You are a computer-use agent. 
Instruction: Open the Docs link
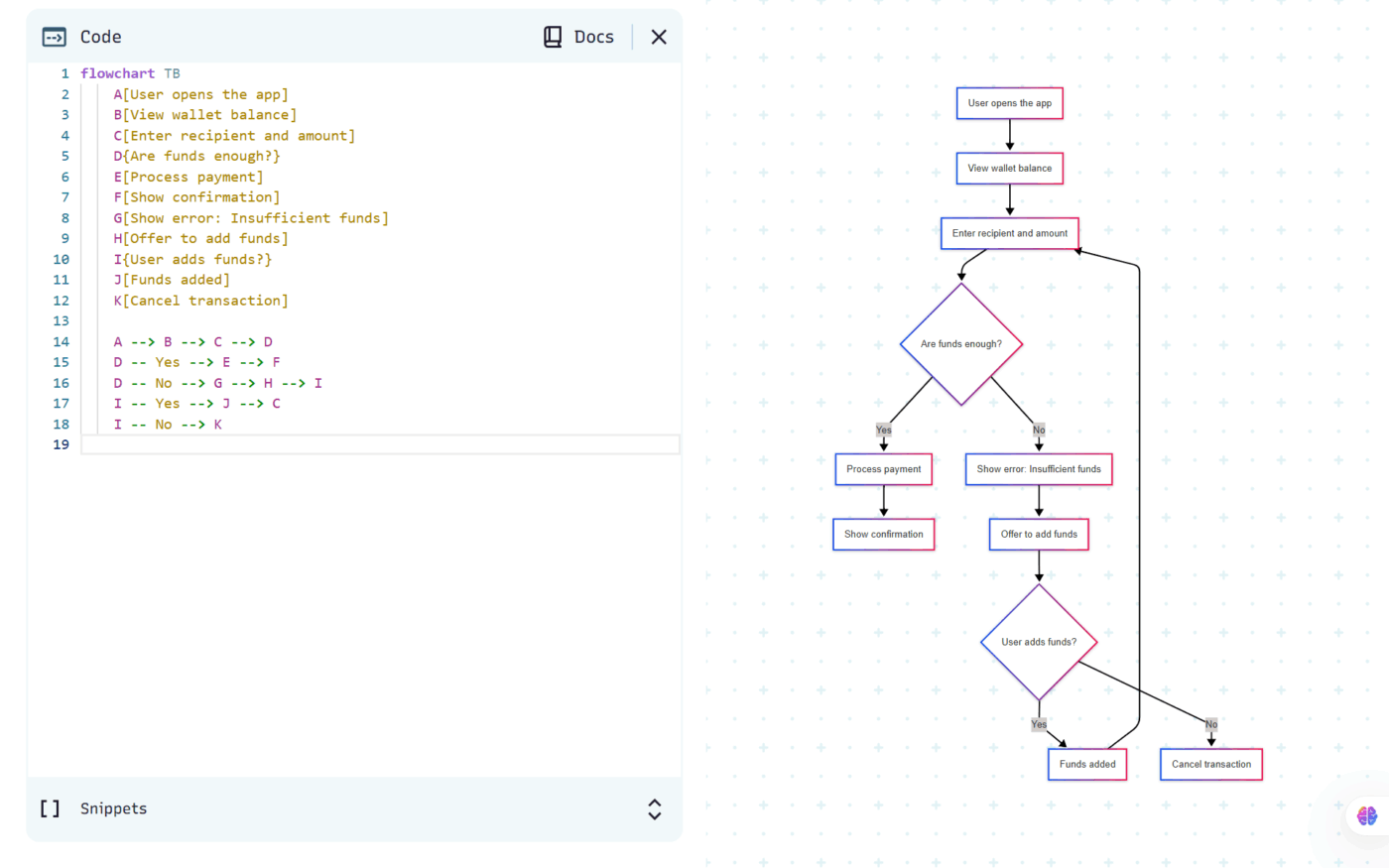(x=593, y=37)
